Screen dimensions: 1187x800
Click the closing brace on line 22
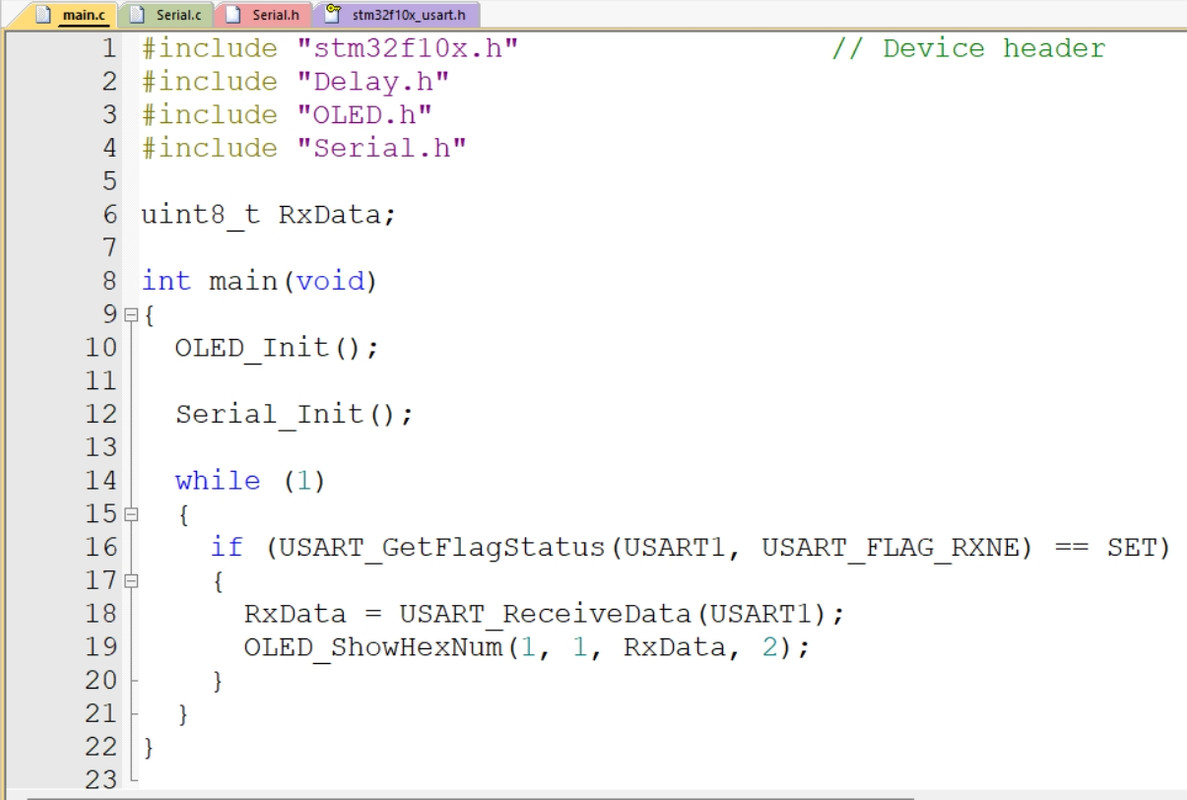(148, 748)
